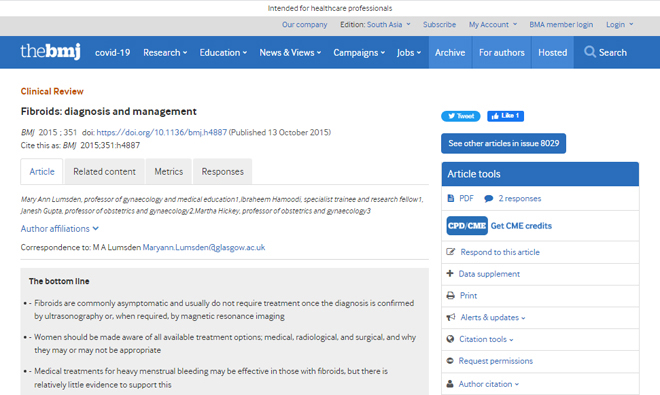The width and height of the screenshot is (660, 395).
Task: Click the BMJ logo
Action: coord(50,52)
